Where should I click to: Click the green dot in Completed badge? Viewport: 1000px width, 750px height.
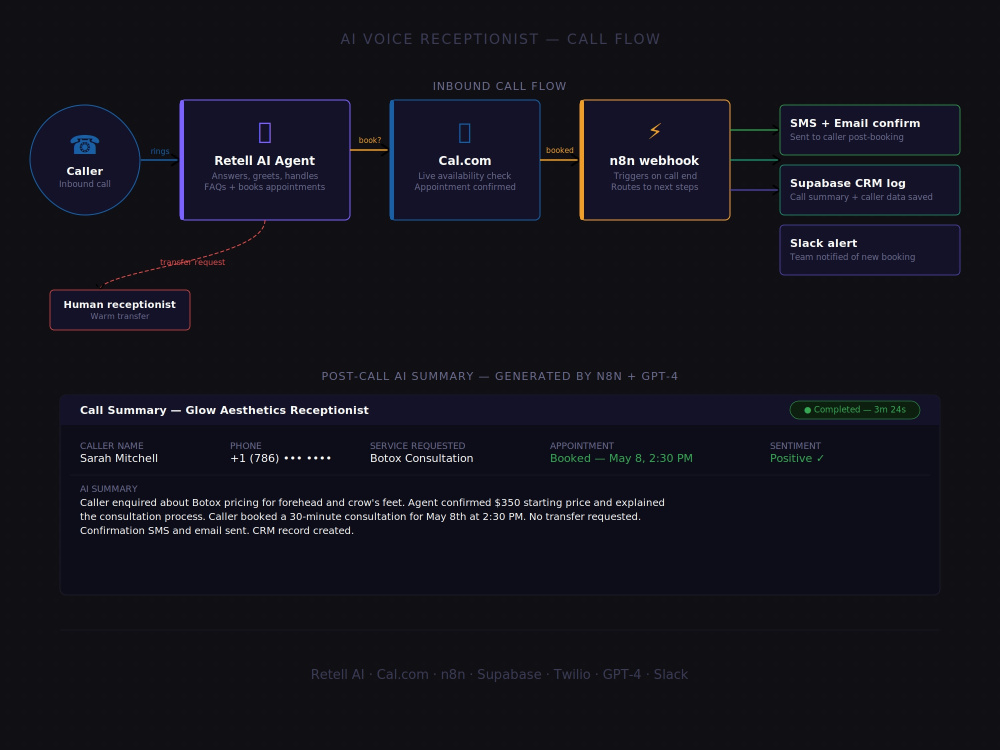click(x=807, y=410)
